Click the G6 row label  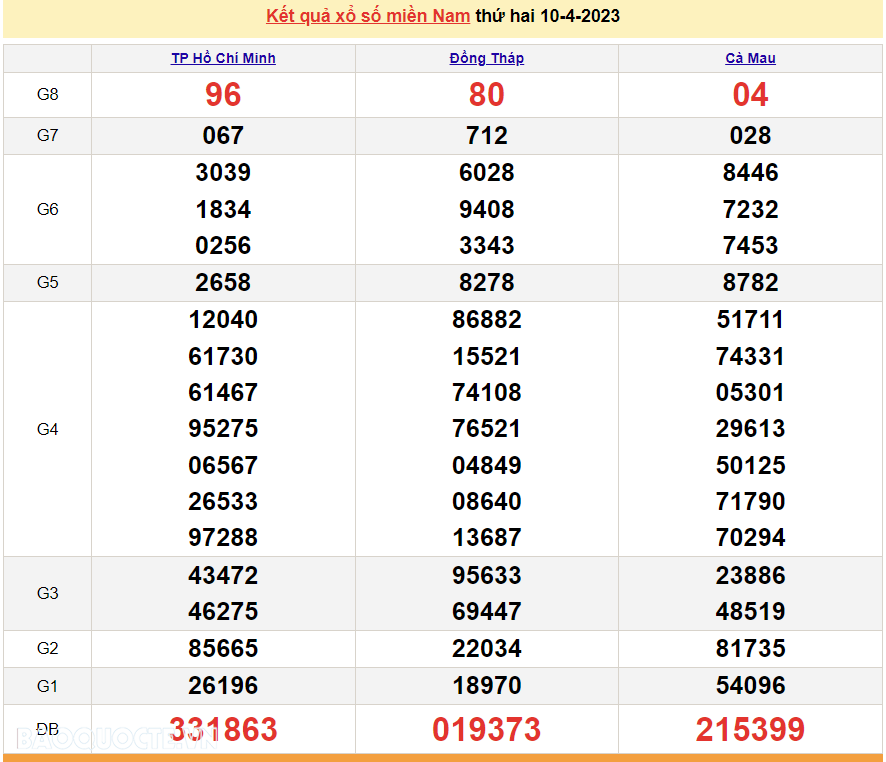[47, 209]
